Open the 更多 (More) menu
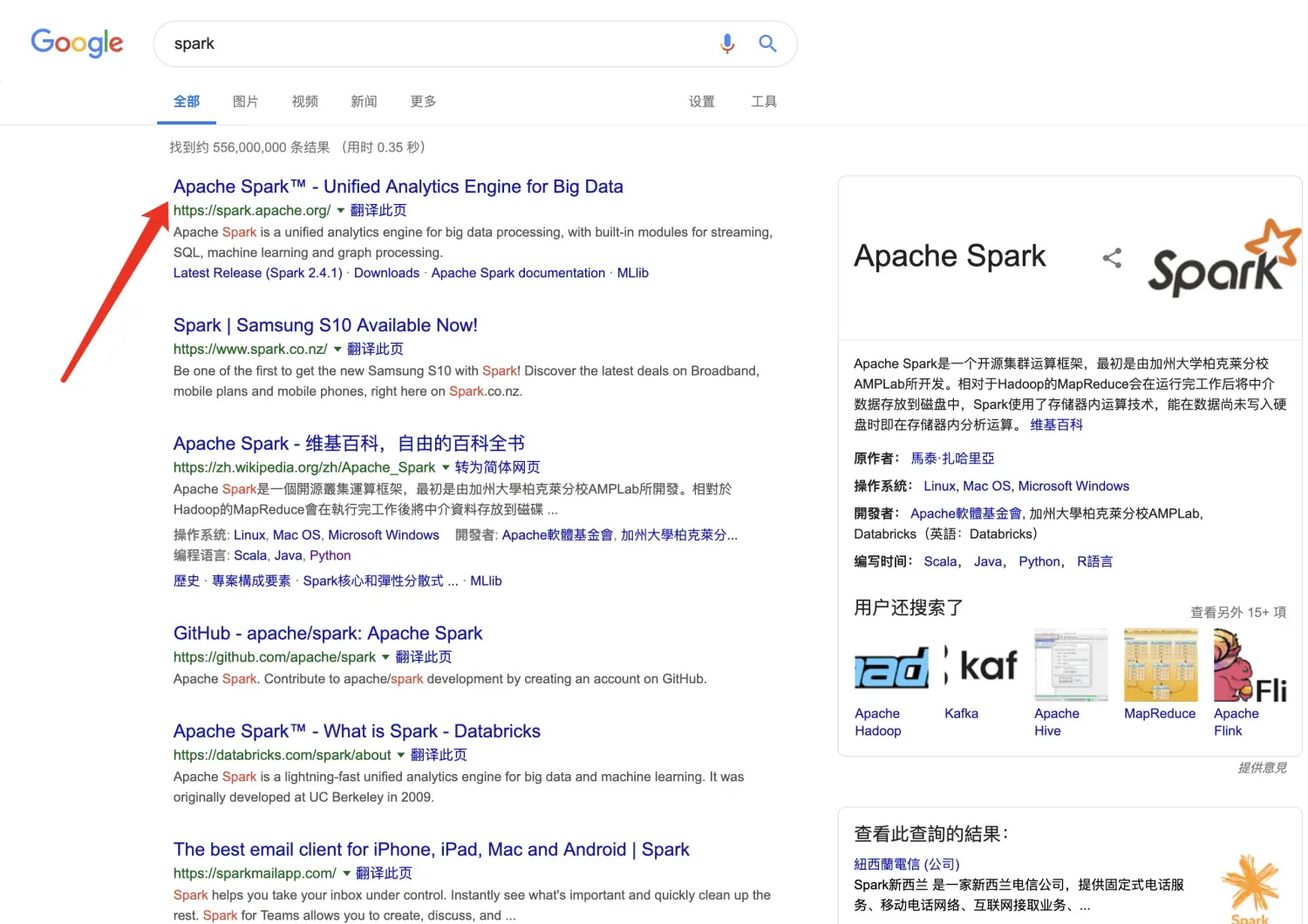 pos(423,102)
